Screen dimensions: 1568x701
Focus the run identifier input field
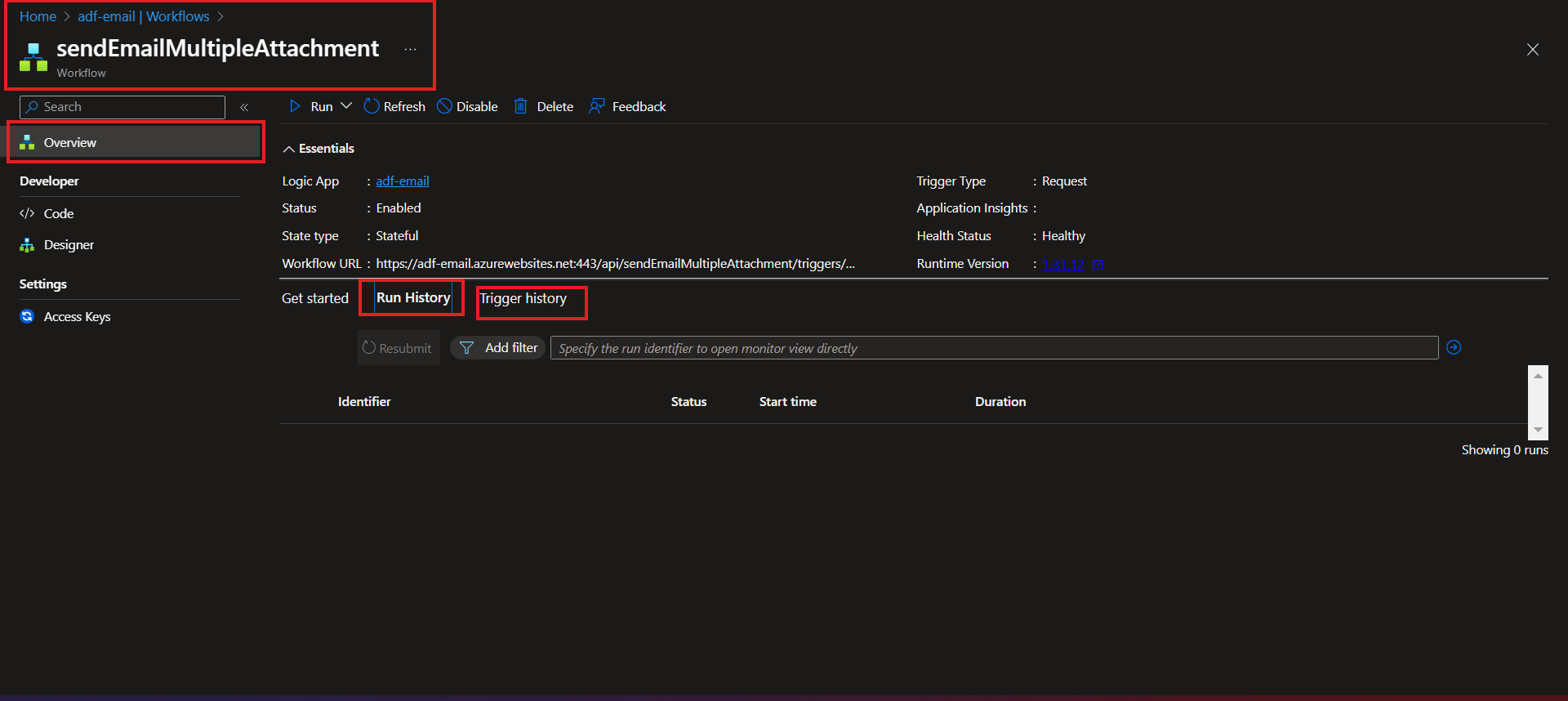point(994,348)
